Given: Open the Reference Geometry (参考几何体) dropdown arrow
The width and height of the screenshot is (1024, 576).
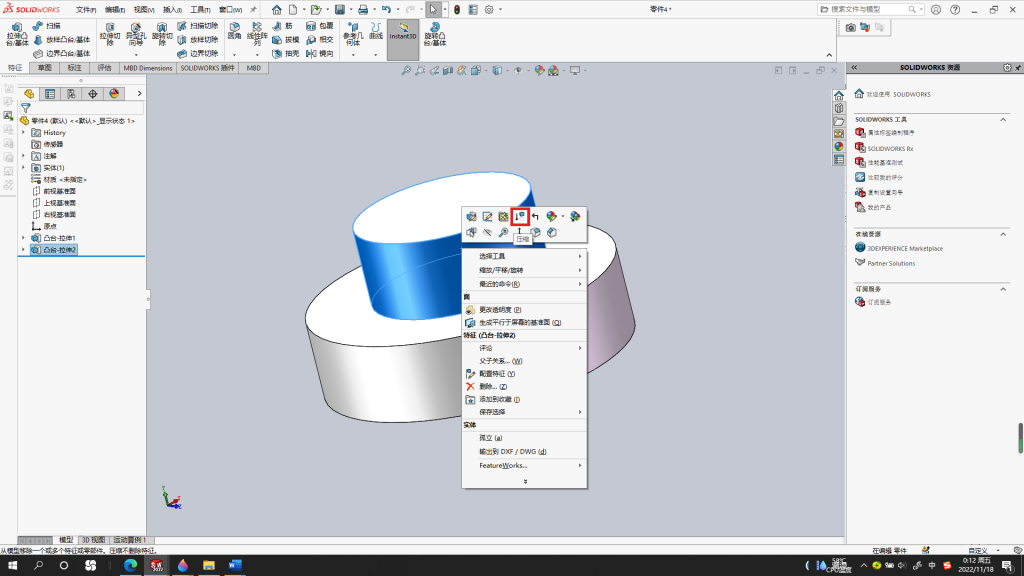Looking at the screenshot, I should click(353, 55).
